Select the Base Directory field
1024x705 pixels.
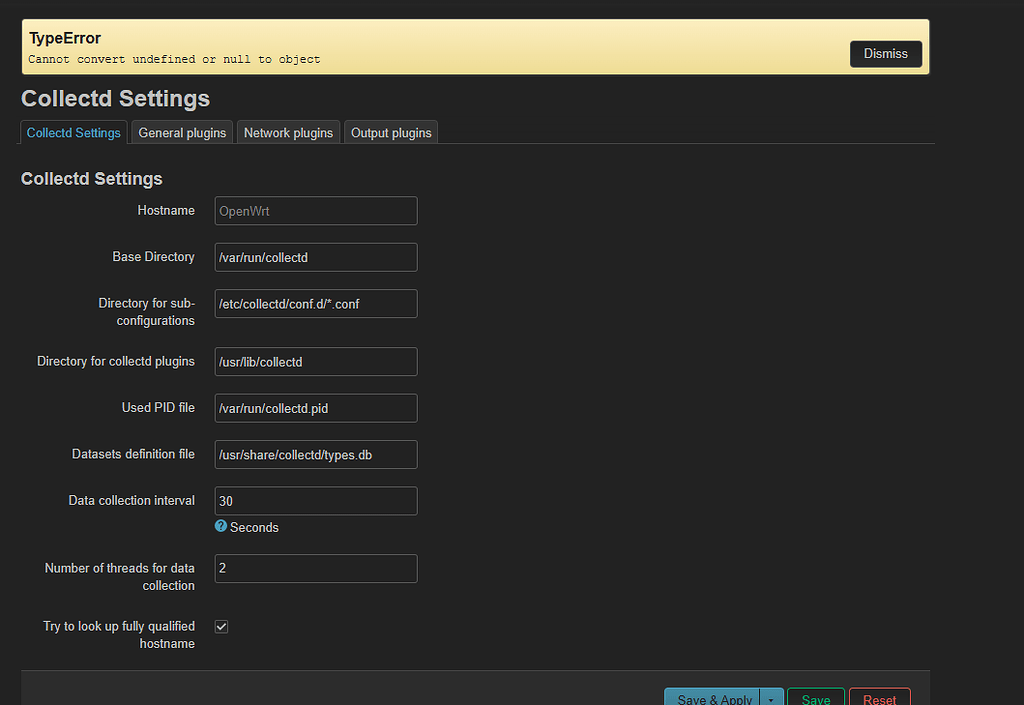(x=315, y=257)
